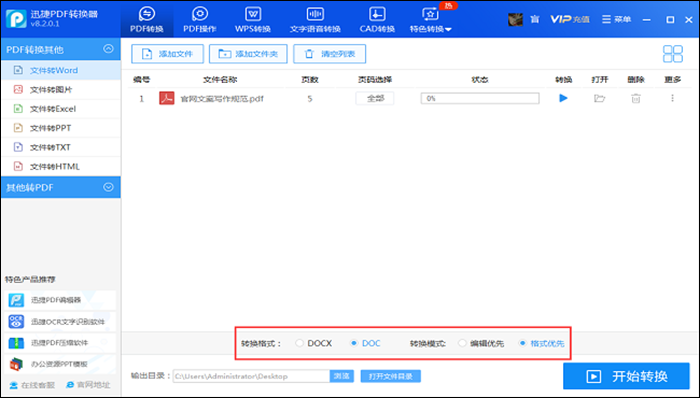
Task: Click the 编号 column header
Action: [x=142, y=79]
